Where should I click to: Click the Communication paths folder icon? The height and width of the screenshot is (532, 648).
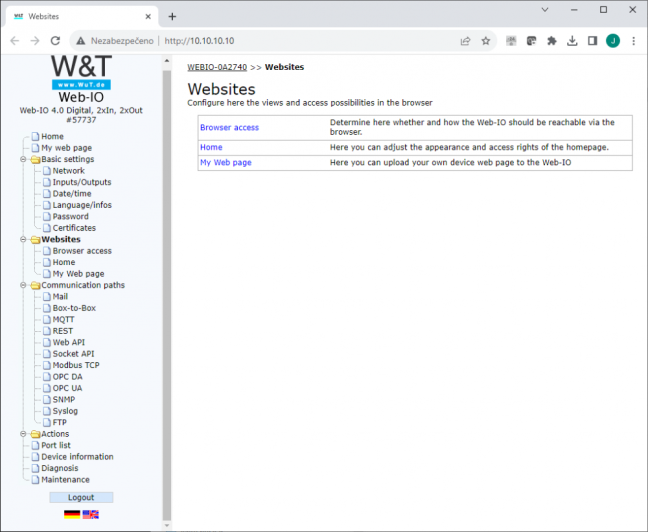36,285
